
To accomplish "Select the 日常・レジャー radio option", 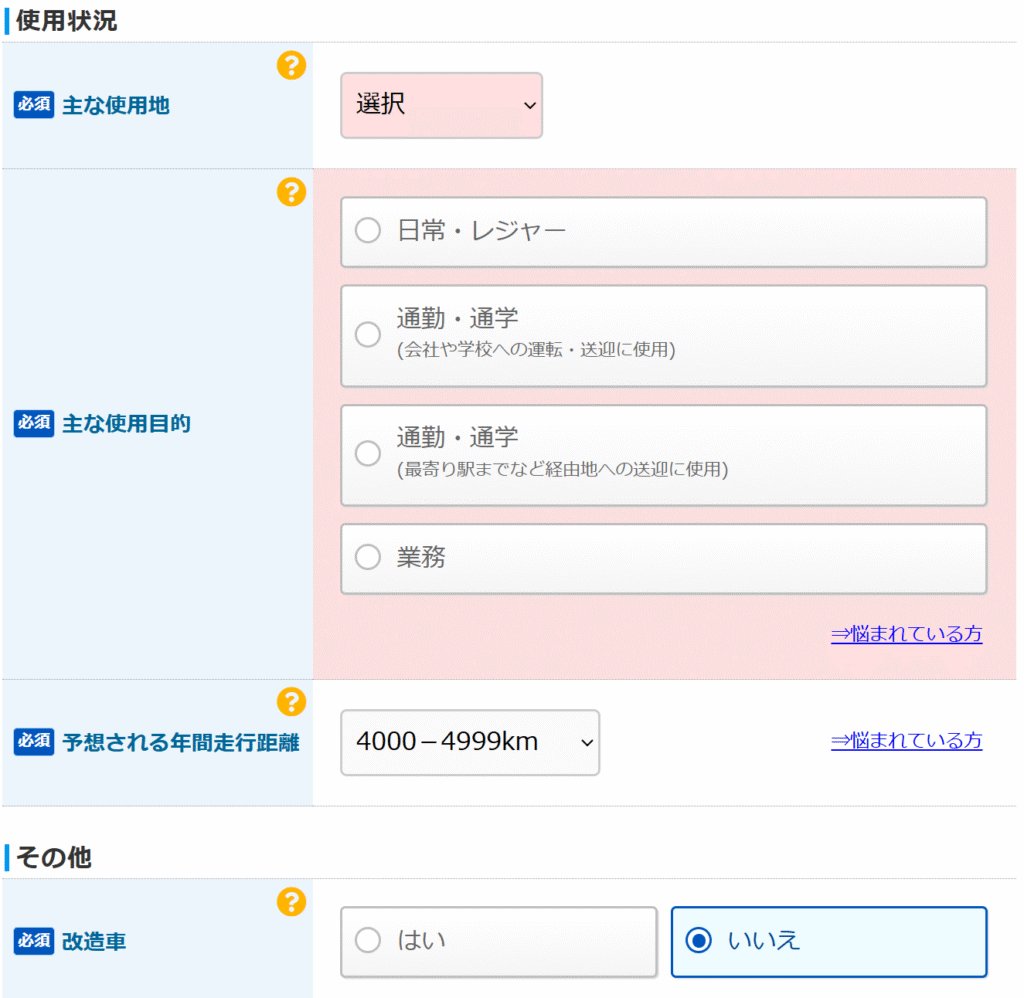I will point(368,231).
